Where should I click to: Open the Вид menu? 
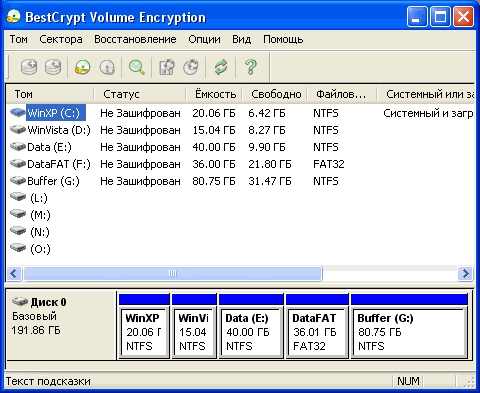click(241, 39)
